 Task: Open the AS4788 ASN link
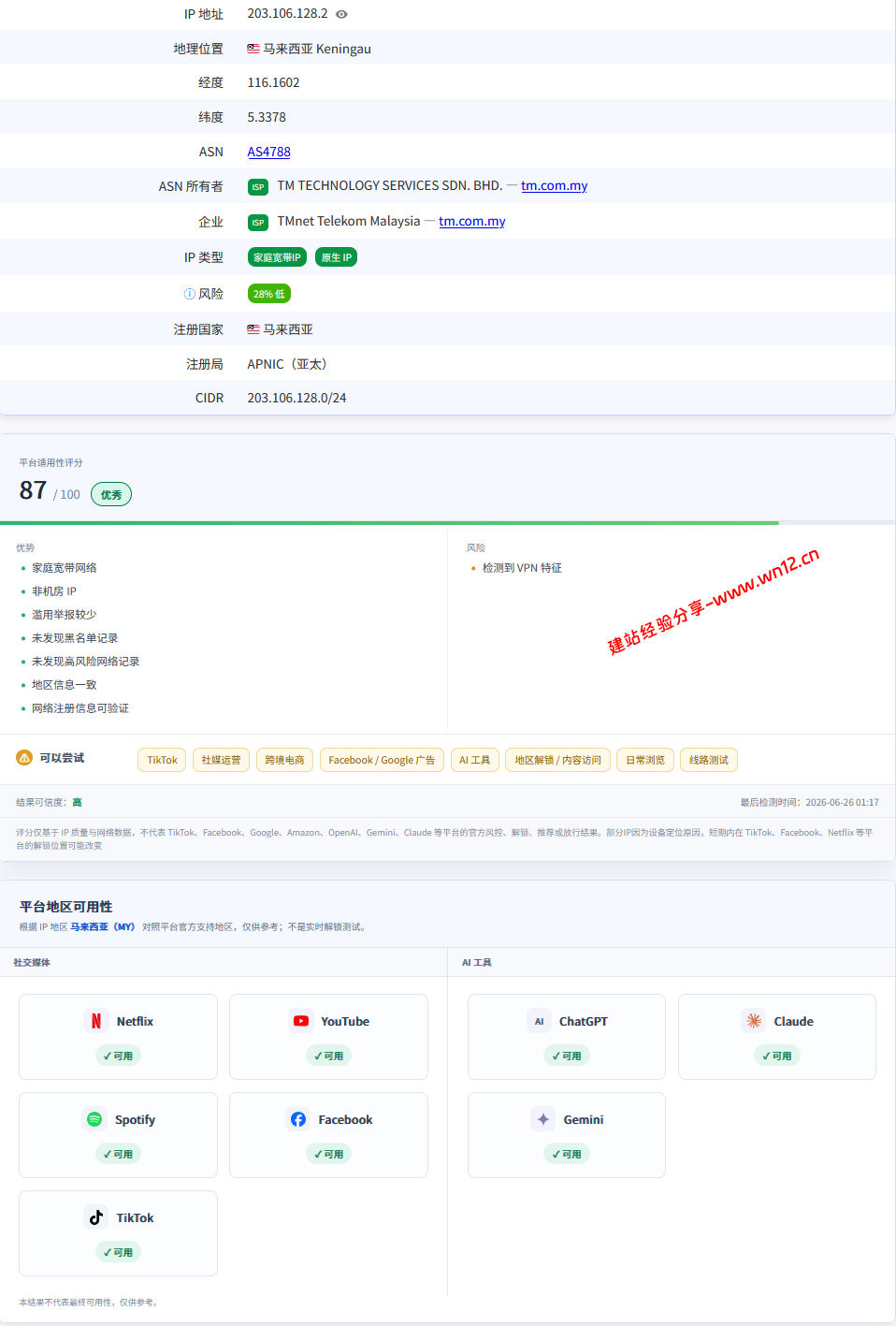268,152
